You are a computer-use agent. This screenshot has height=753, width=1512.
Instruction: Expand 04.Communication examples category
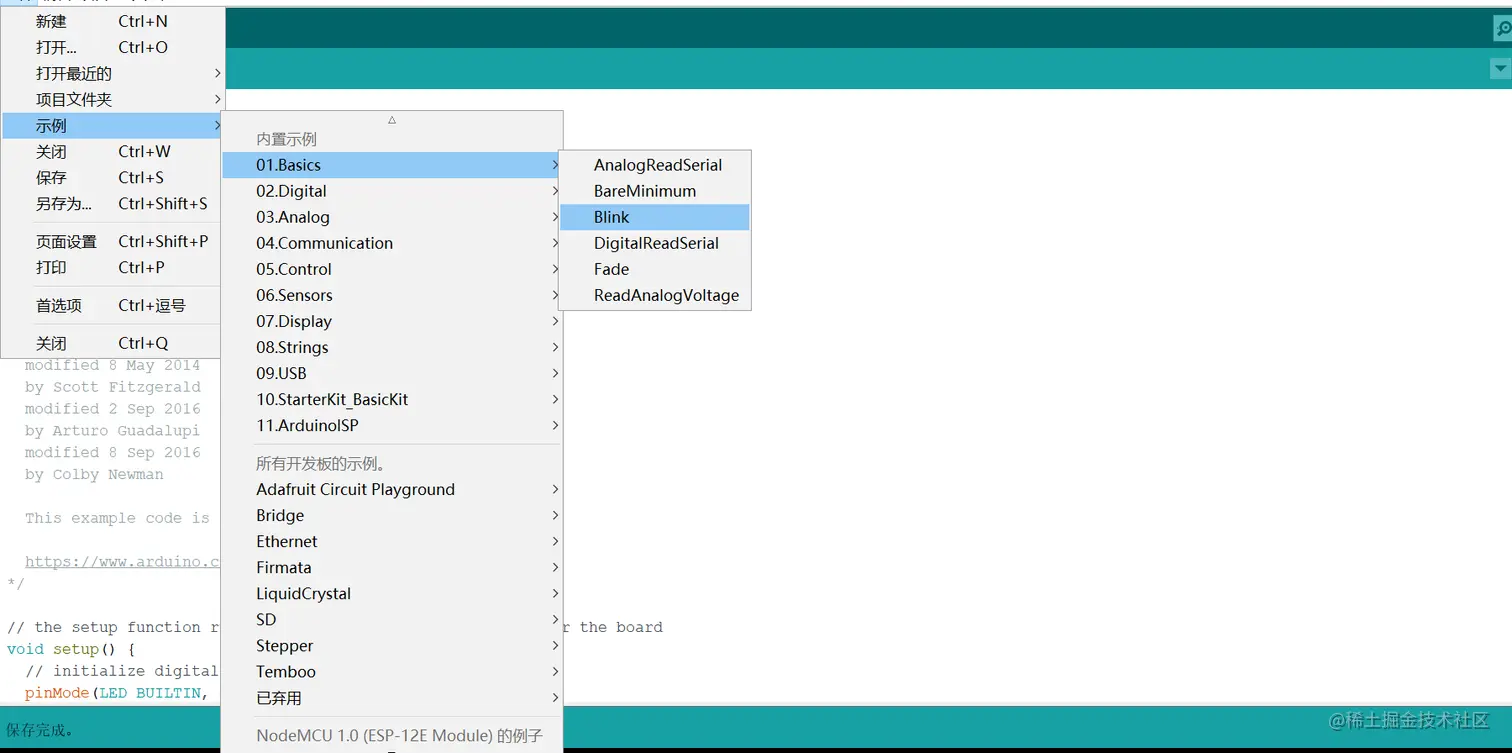[x=392, y=243]
